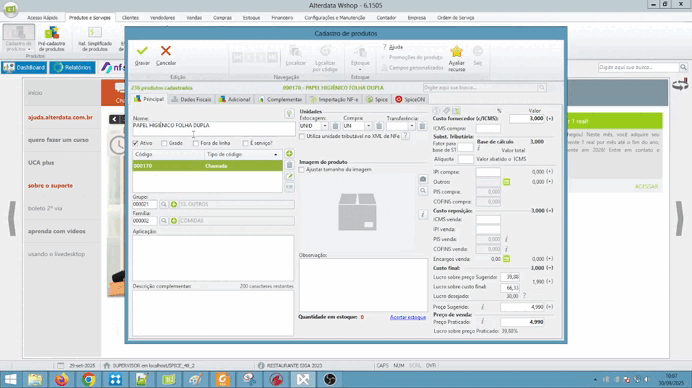This screenshot has width=692, height=388.
Task: Check the Grade checkbox
Action: (x=164, y=143)
